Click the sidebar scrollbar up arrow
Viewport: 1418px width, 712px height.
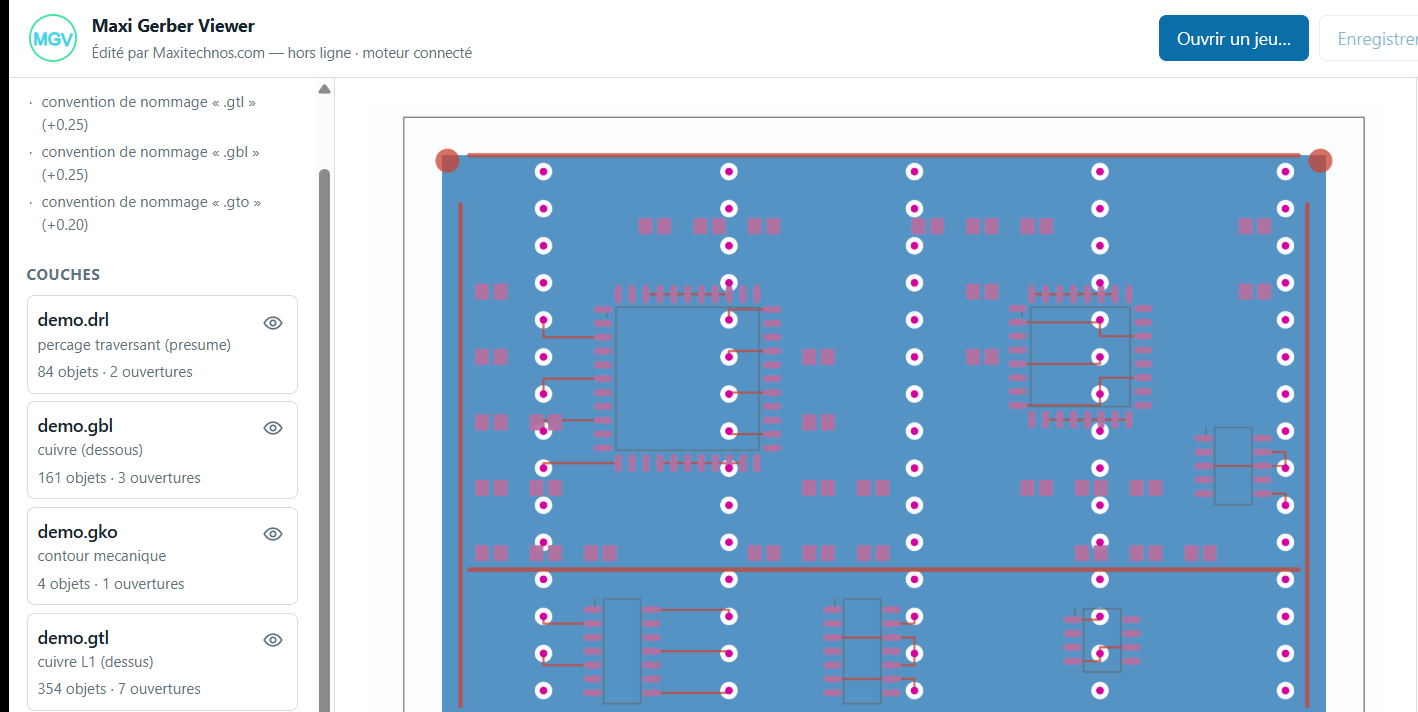pos(324,89)
